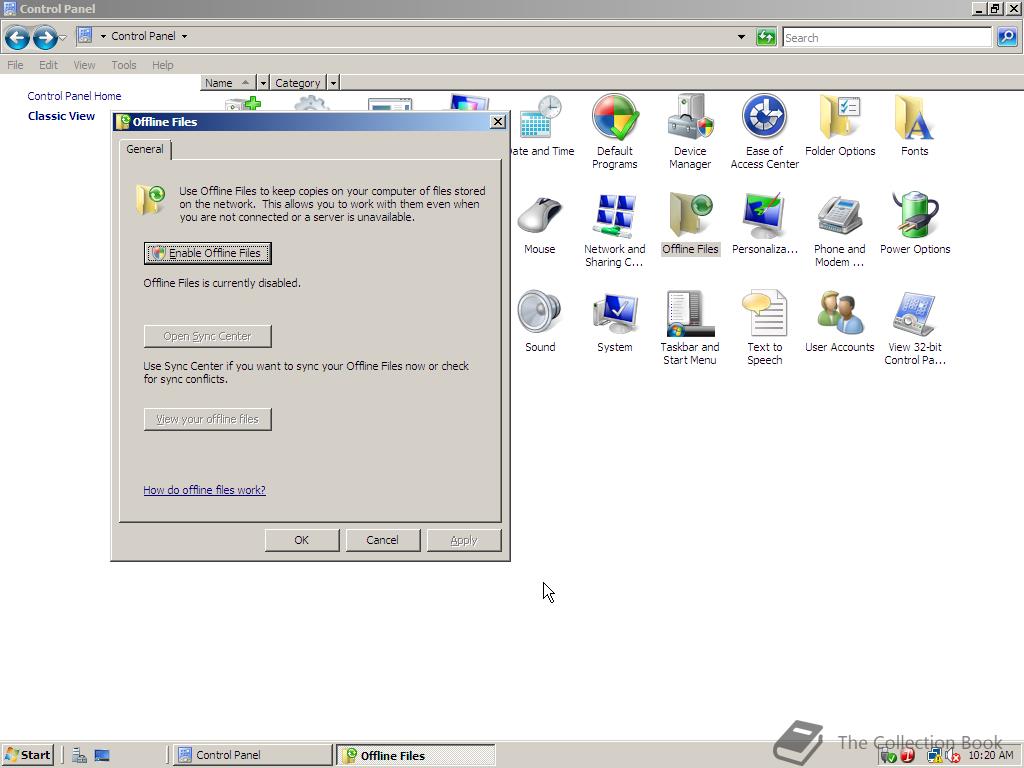
Task: Open the Help menu
Action: [163, 65]
